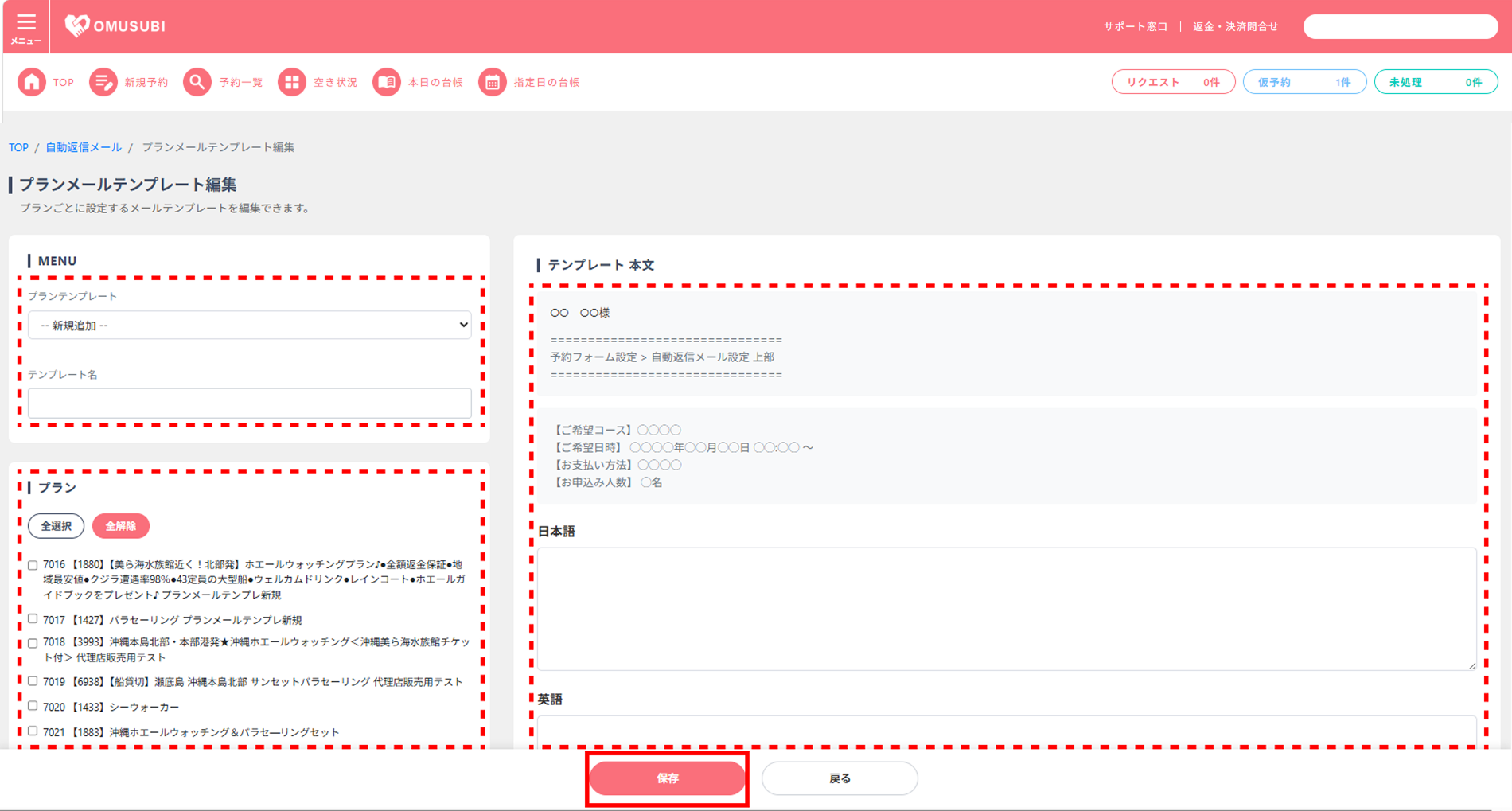The height and width of the screenshot is (811, 1512).
Task: Click the TOP home icon
Action: [32, 82]
